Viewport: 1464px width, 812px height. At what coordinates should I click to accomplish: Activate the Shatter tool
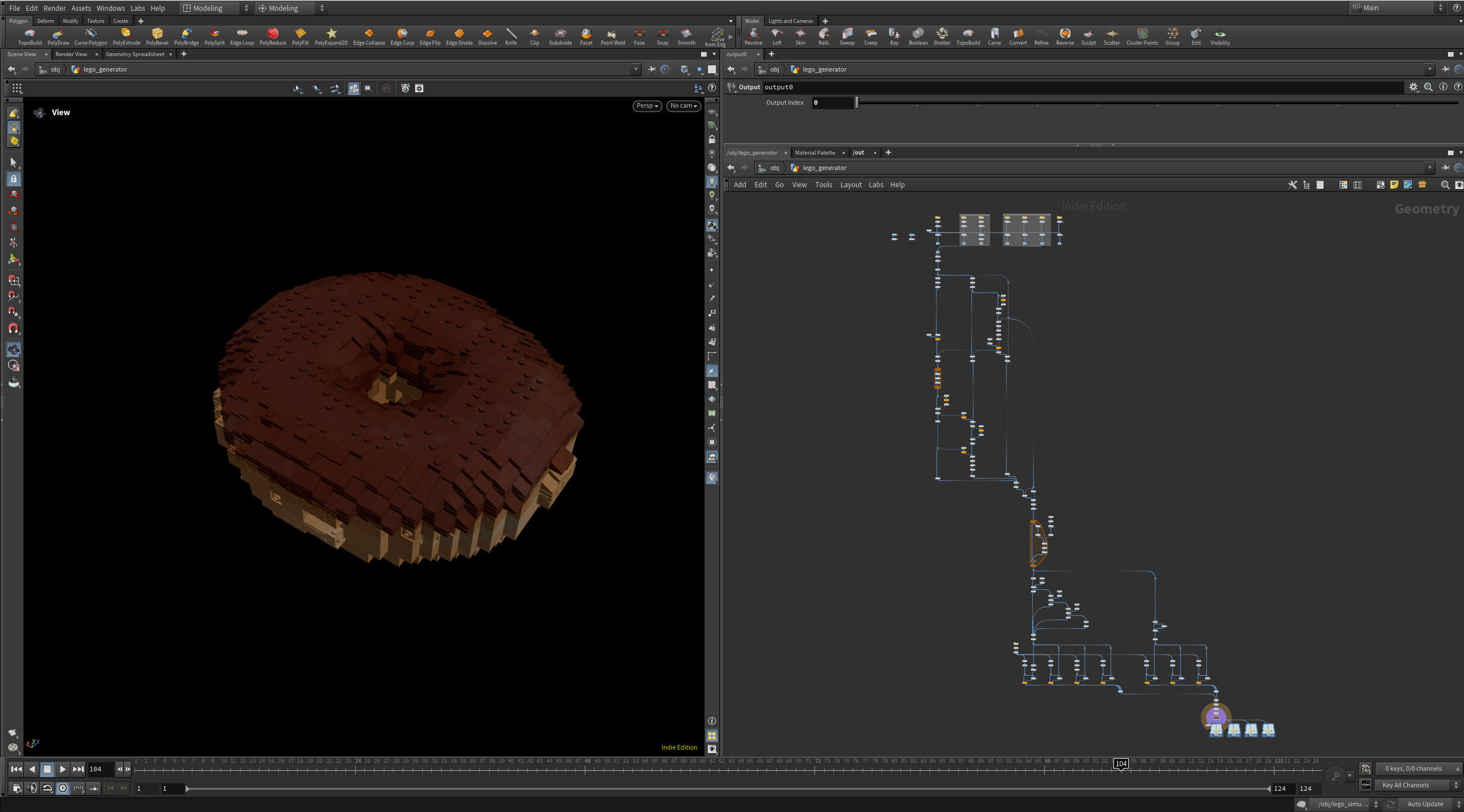[942, 37]
